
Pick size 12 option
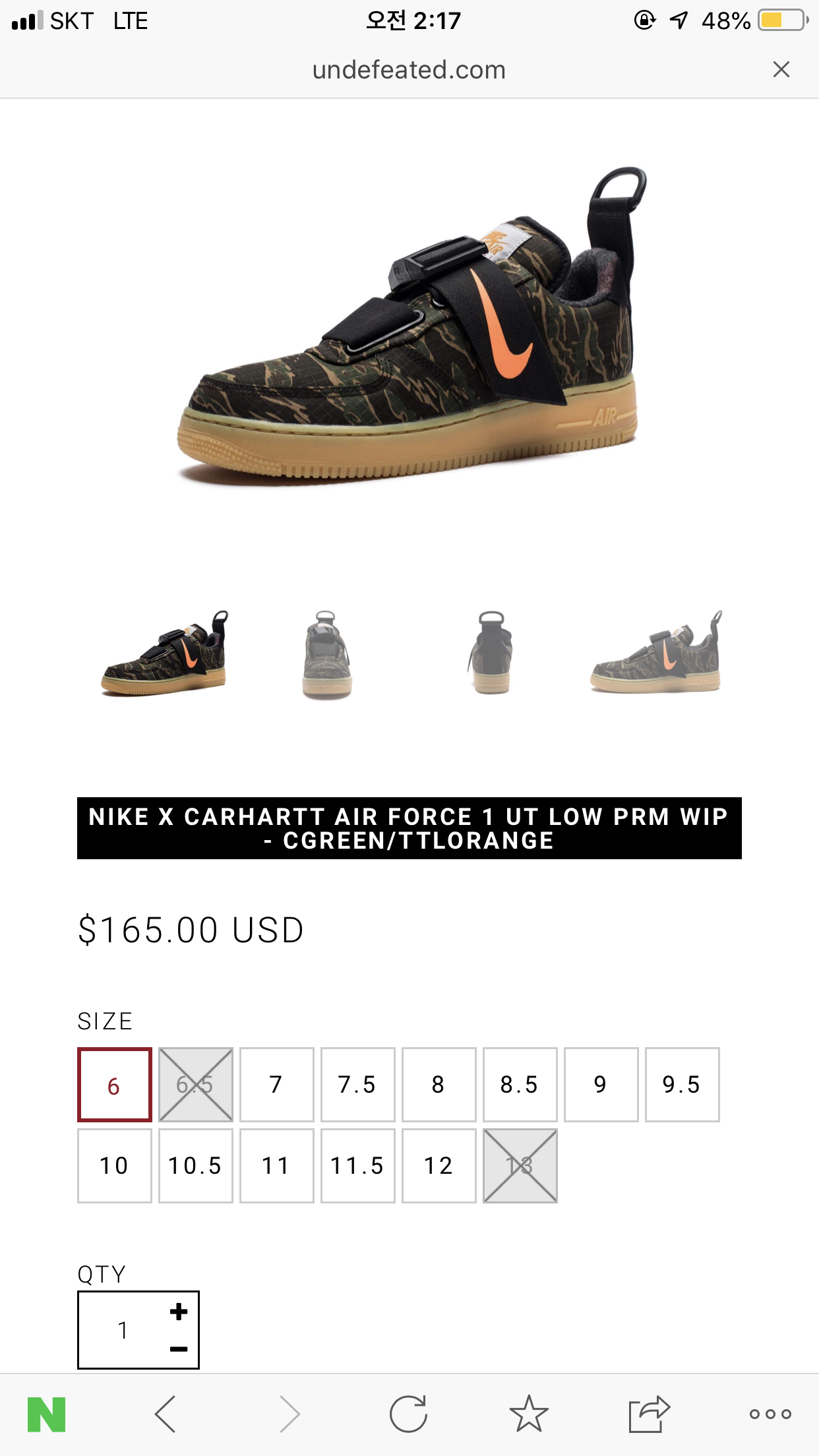tap(439, 1166)
